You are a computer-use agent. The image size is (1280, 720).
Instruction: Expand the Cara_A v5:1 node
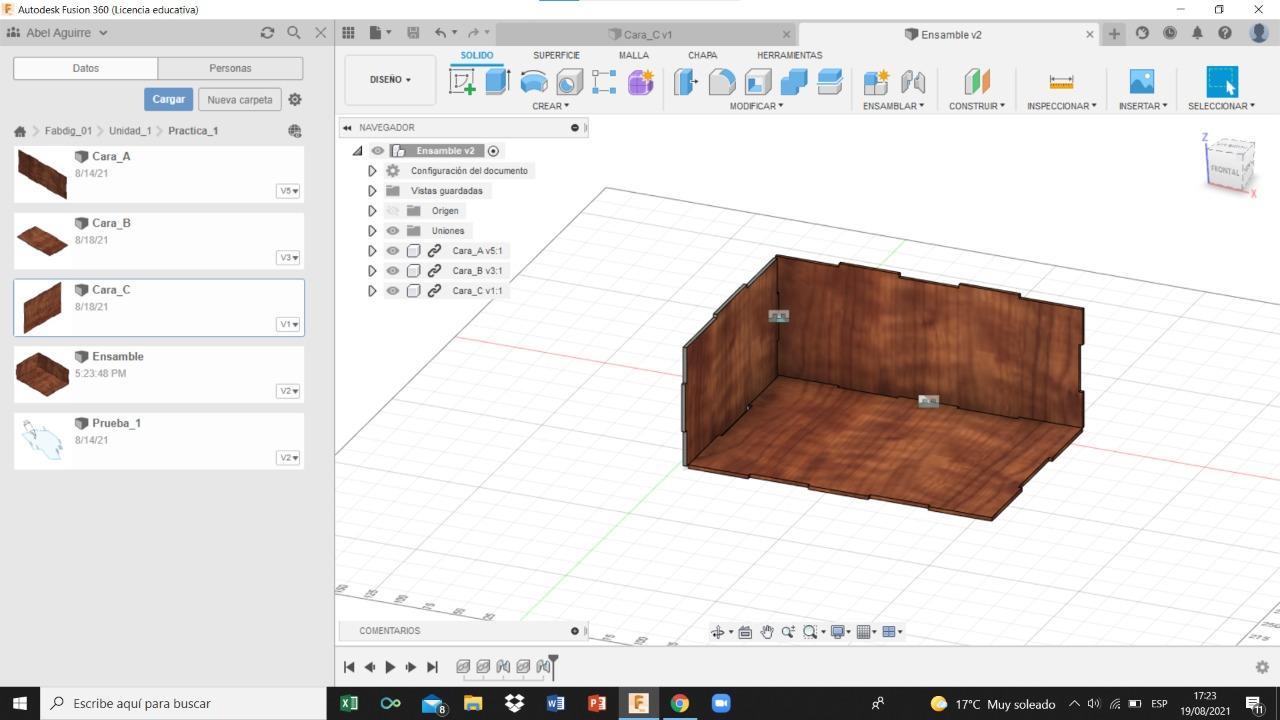tap(372, 251)
